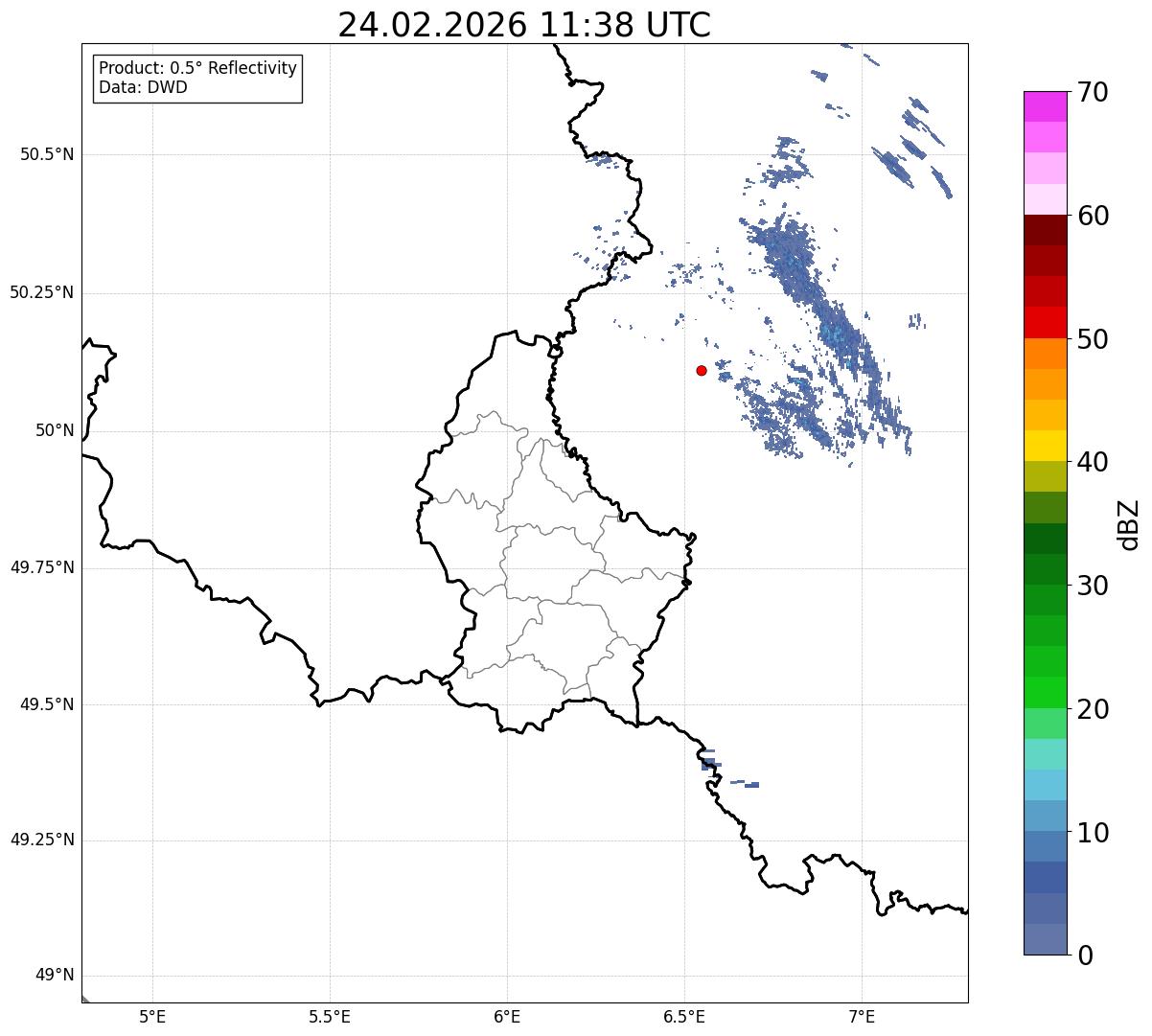
Task: Pick the palest pink swatch above 60
Action: (1046, 199)
